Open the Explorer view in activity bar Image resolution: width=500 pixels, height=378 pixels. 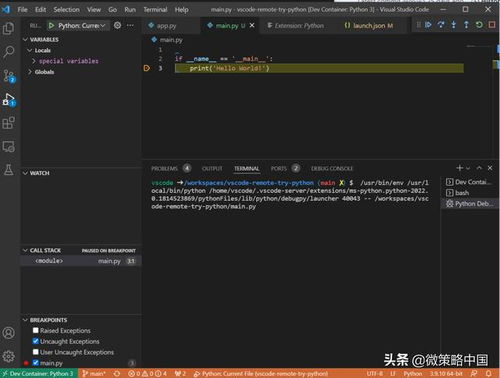[8, 28]
